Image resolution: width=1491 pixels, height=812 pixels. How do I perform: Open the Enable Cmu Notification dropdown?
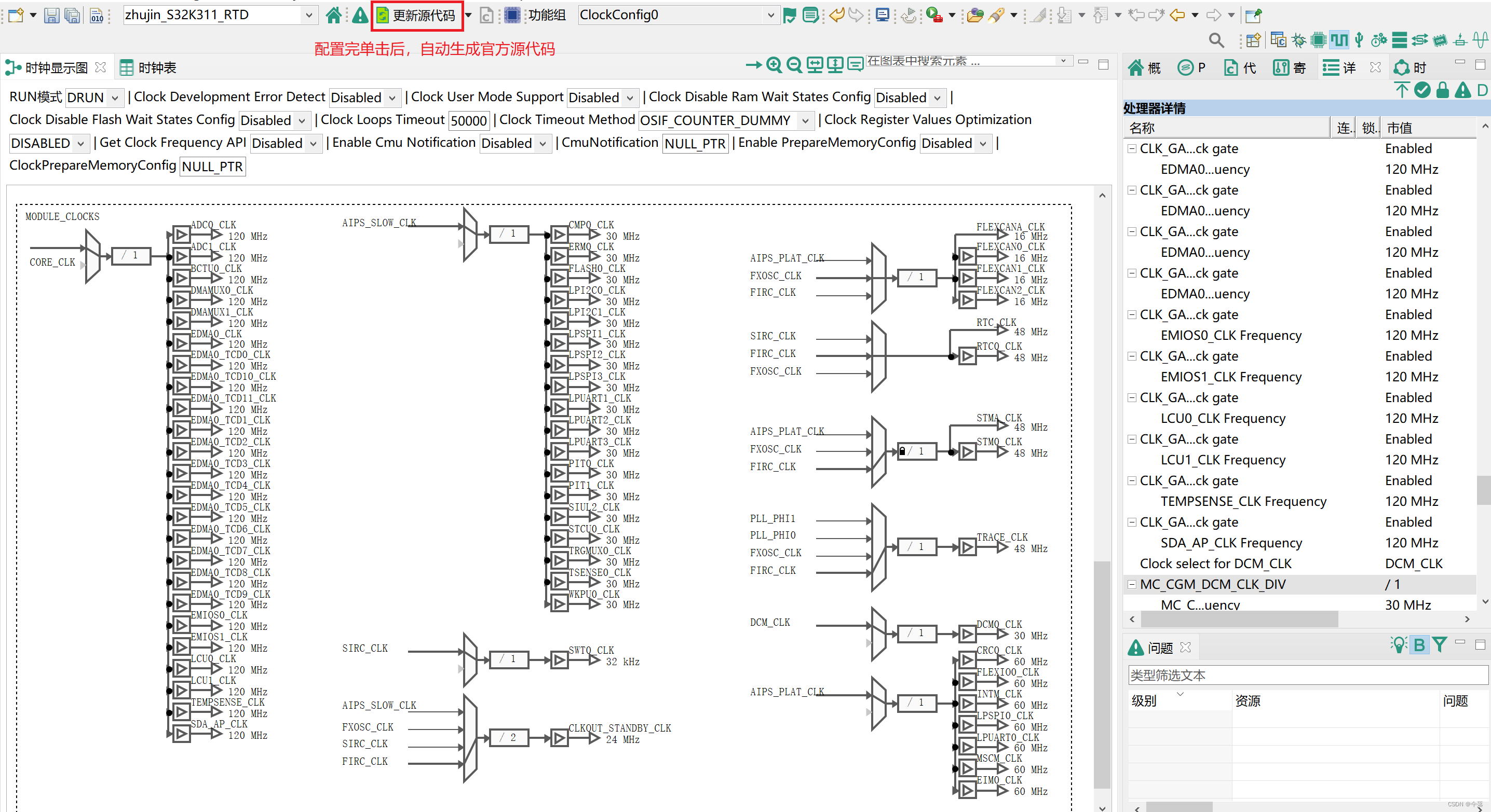[x=514, y=143]
